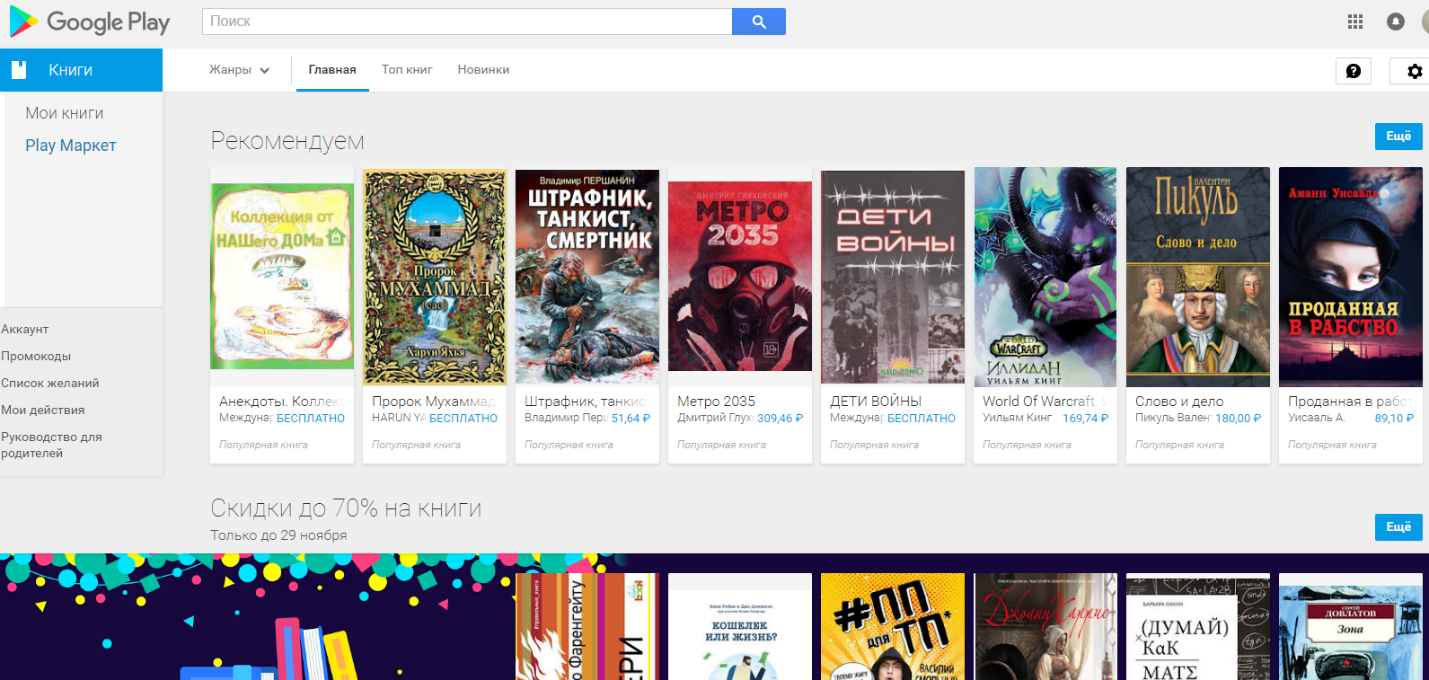Click price 180,00 ₽ for Слово и дело
This screenshot has height=680, width=1429.
click(x=1239, y=418)
